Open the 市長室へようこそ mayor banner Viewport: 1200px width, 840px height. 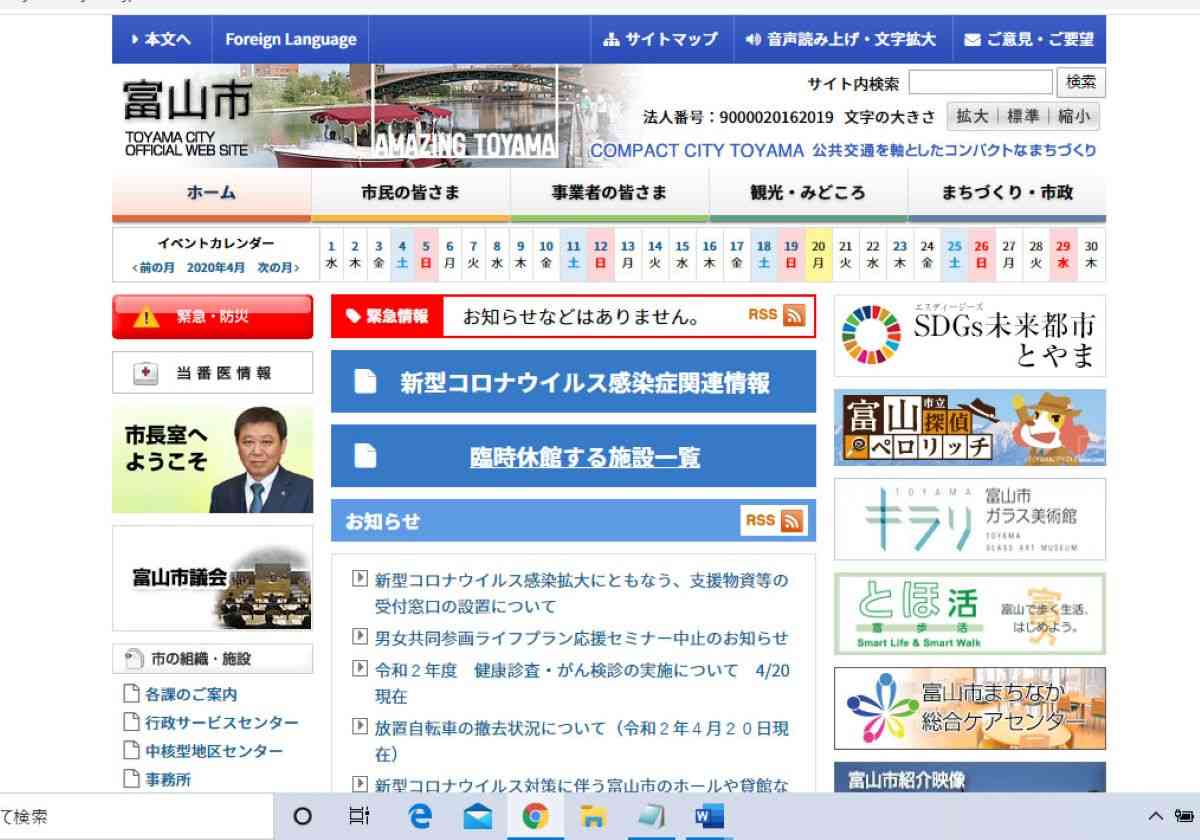pos(212,460)
